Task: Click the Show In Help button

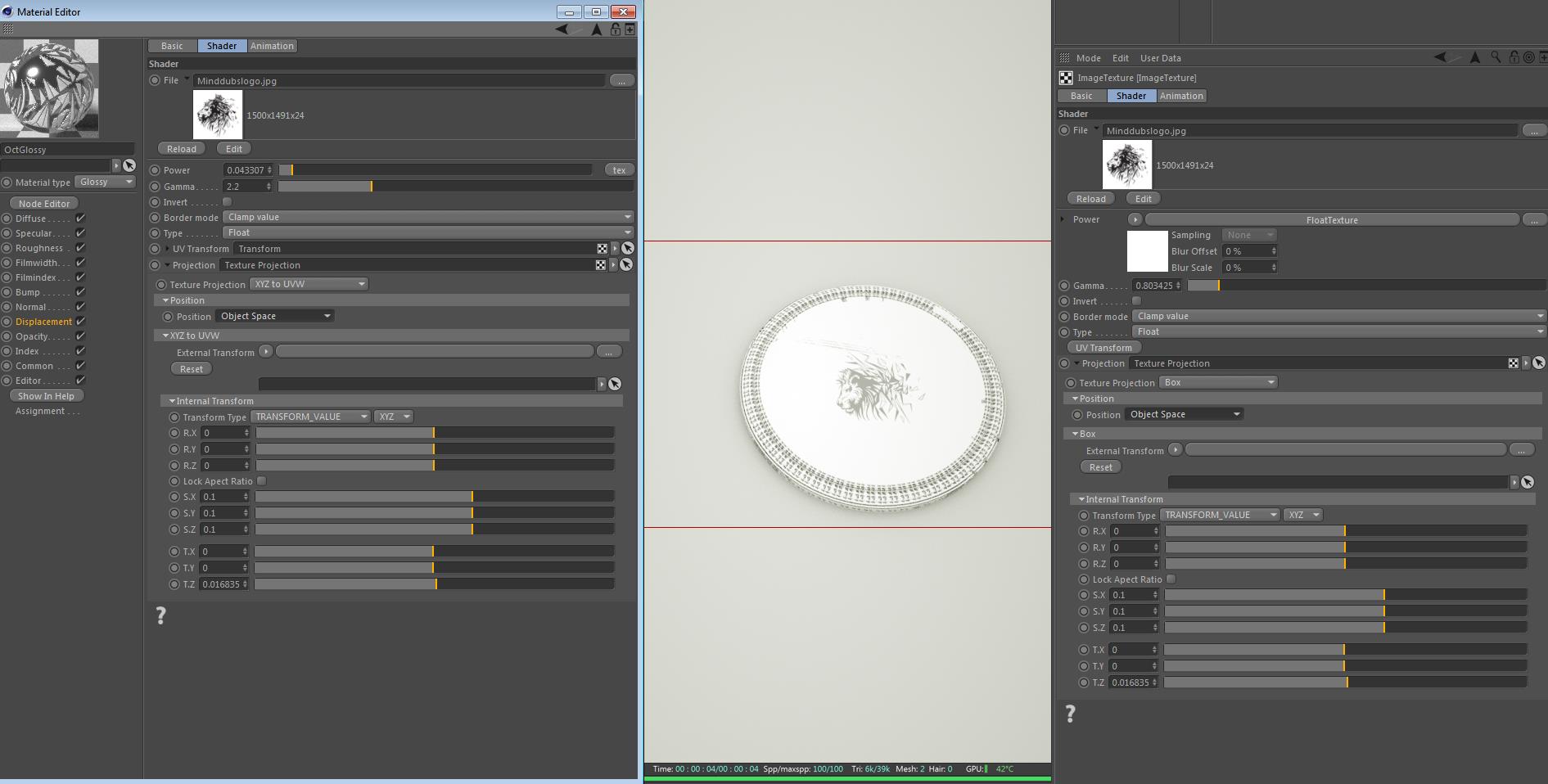Action: coord(46,396)
